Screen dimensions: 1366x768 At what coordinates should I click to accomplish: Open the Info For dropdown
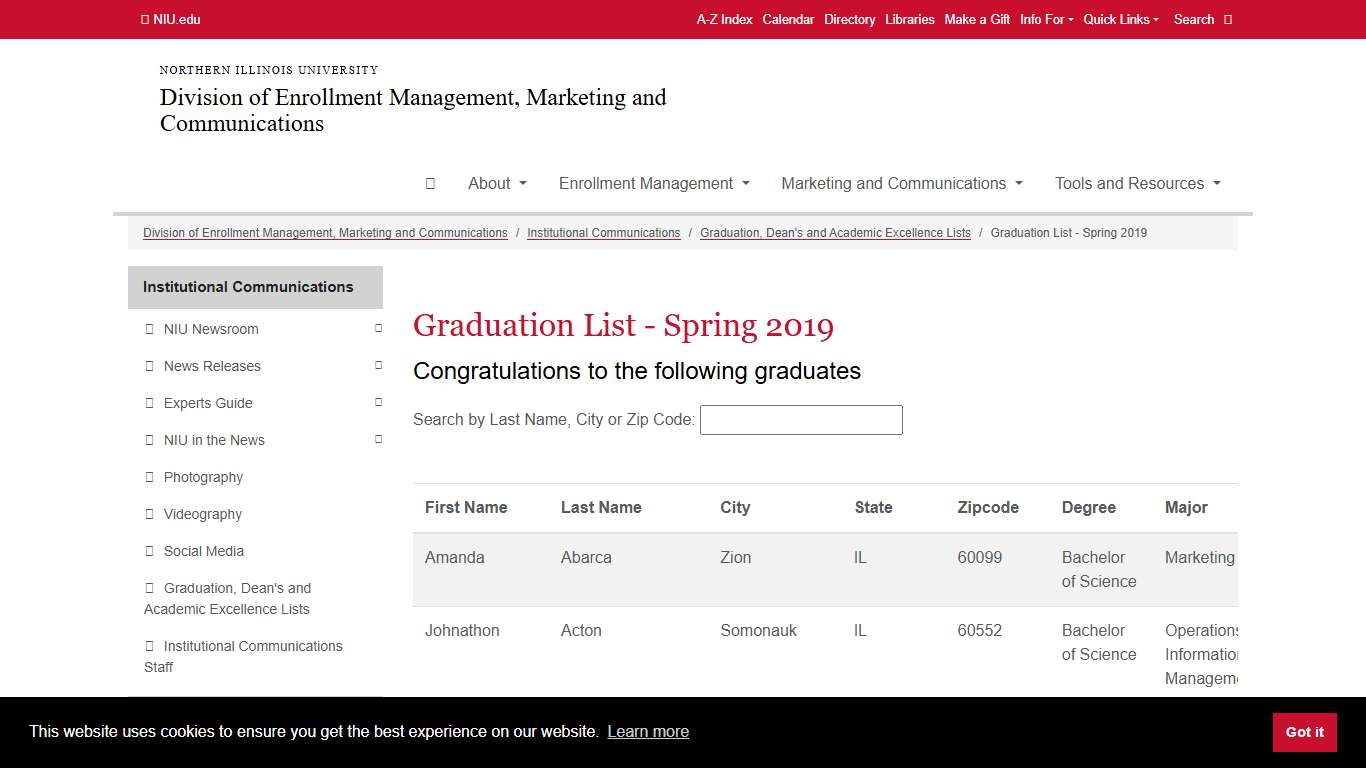(1046, 19)
